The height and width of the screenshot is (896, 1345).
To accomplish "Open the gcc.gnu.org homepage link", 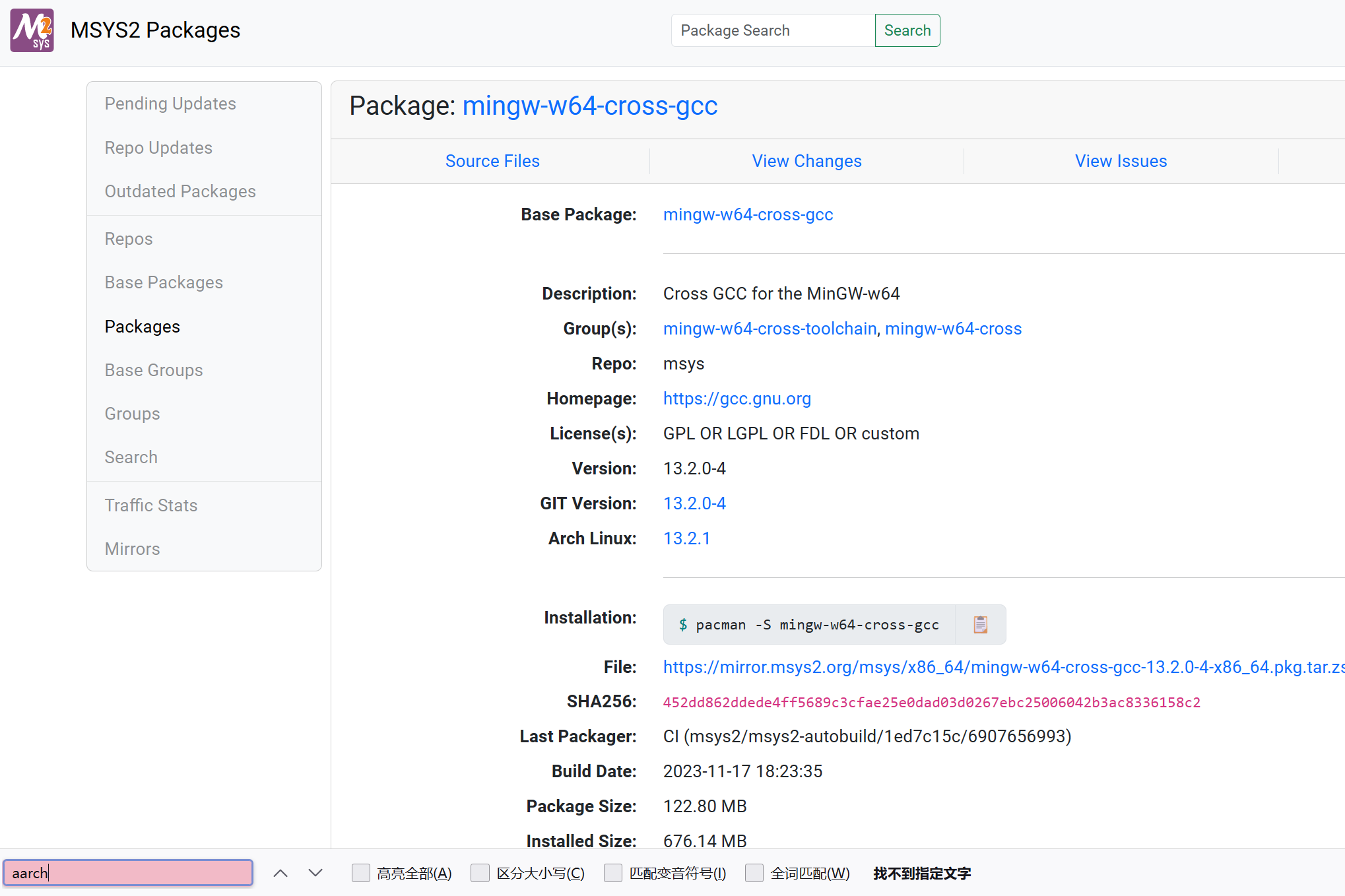I will pos(737,399).
